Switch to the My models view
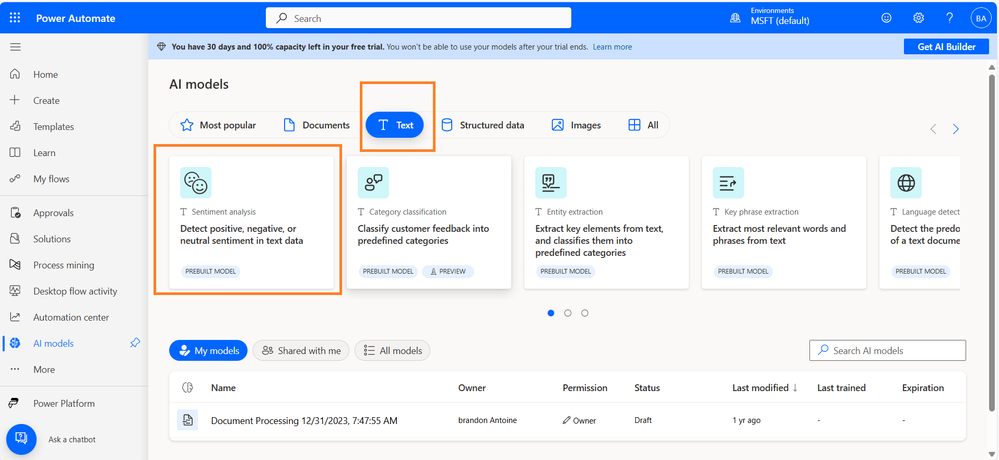 (208, 350)
